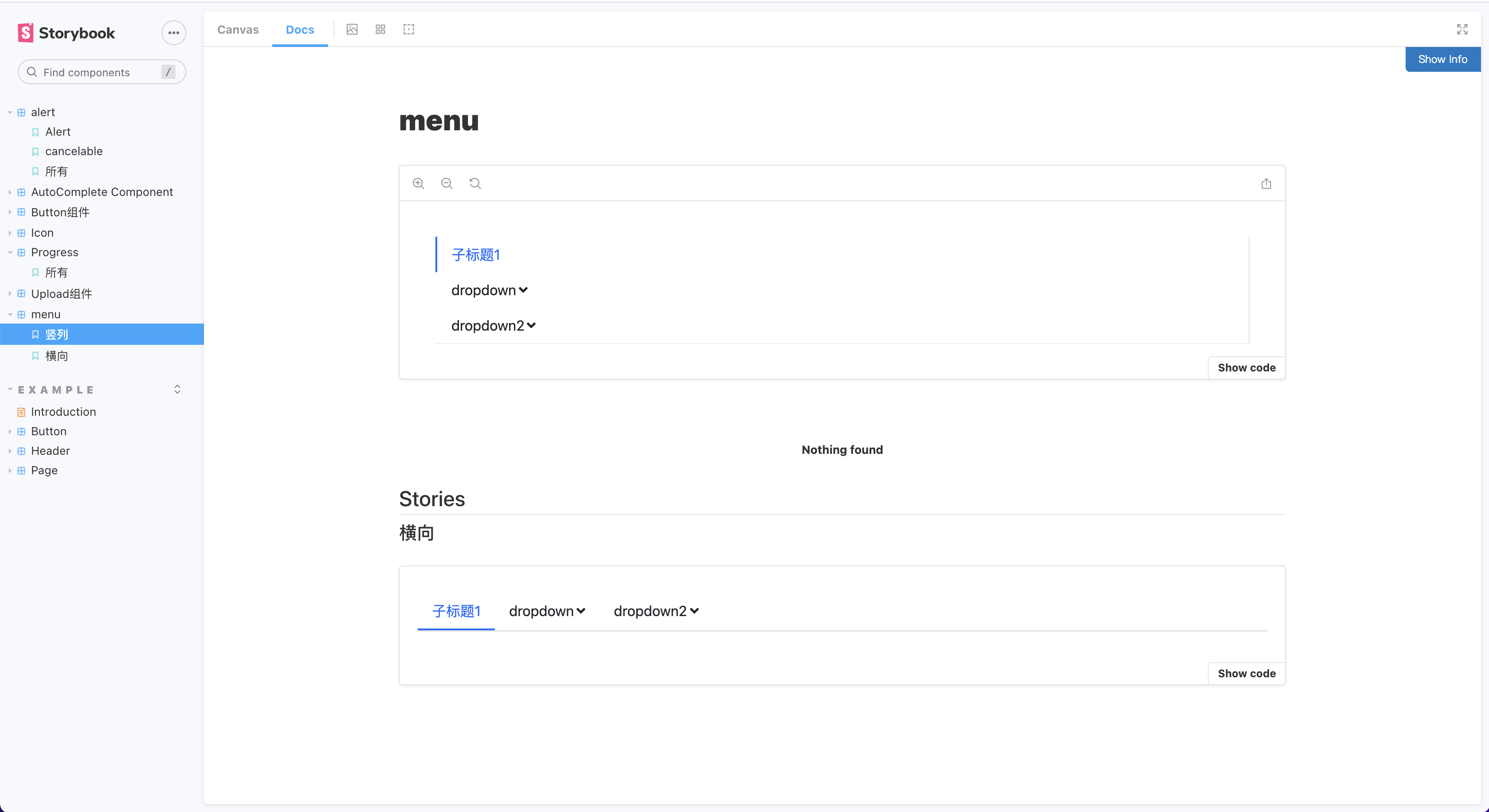
Task: Switch to the Canvas tab
Action: click(238, 29)
